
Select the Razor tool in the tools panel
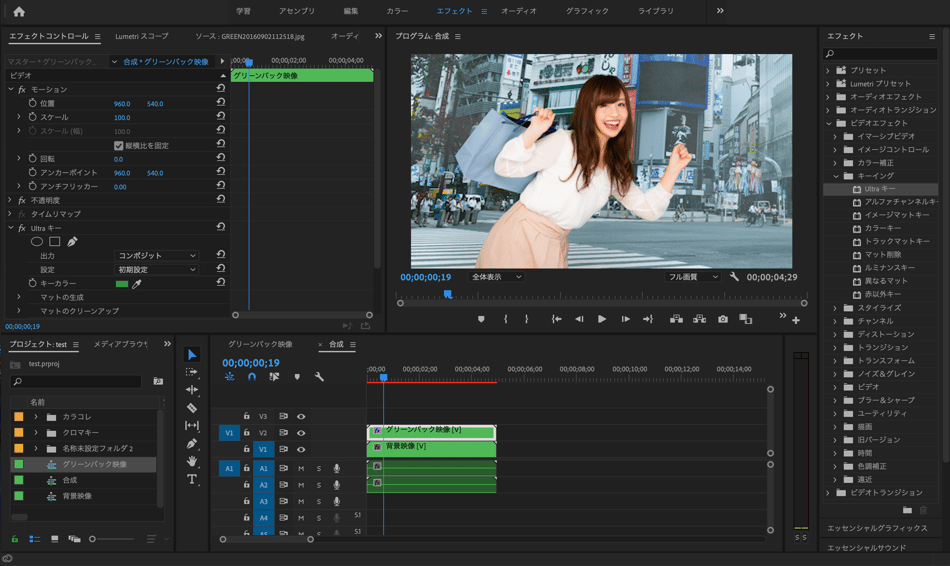coord(192,408)
